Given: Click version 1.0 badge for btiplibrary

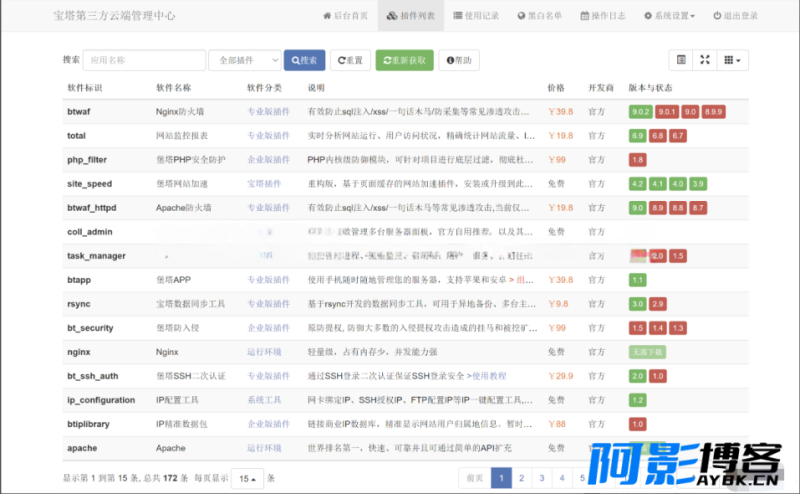Looking at the screenshot, I should click(x=638, y=424).
